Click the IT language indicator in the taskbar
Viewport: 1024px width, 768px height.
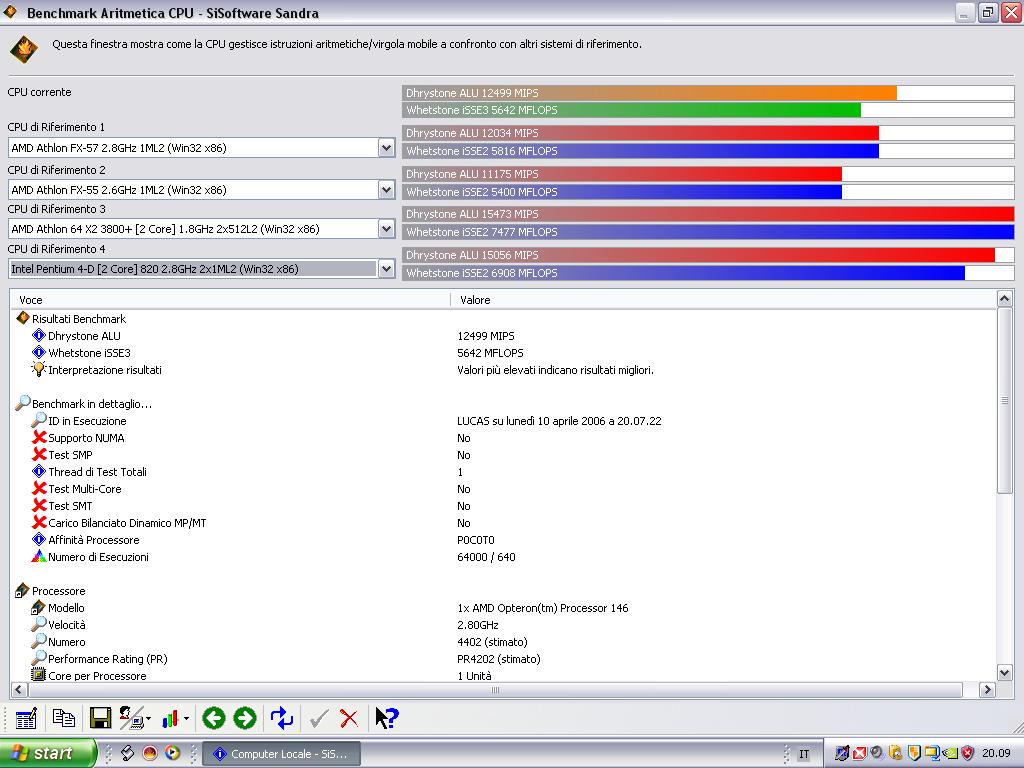tap(804, 754)
